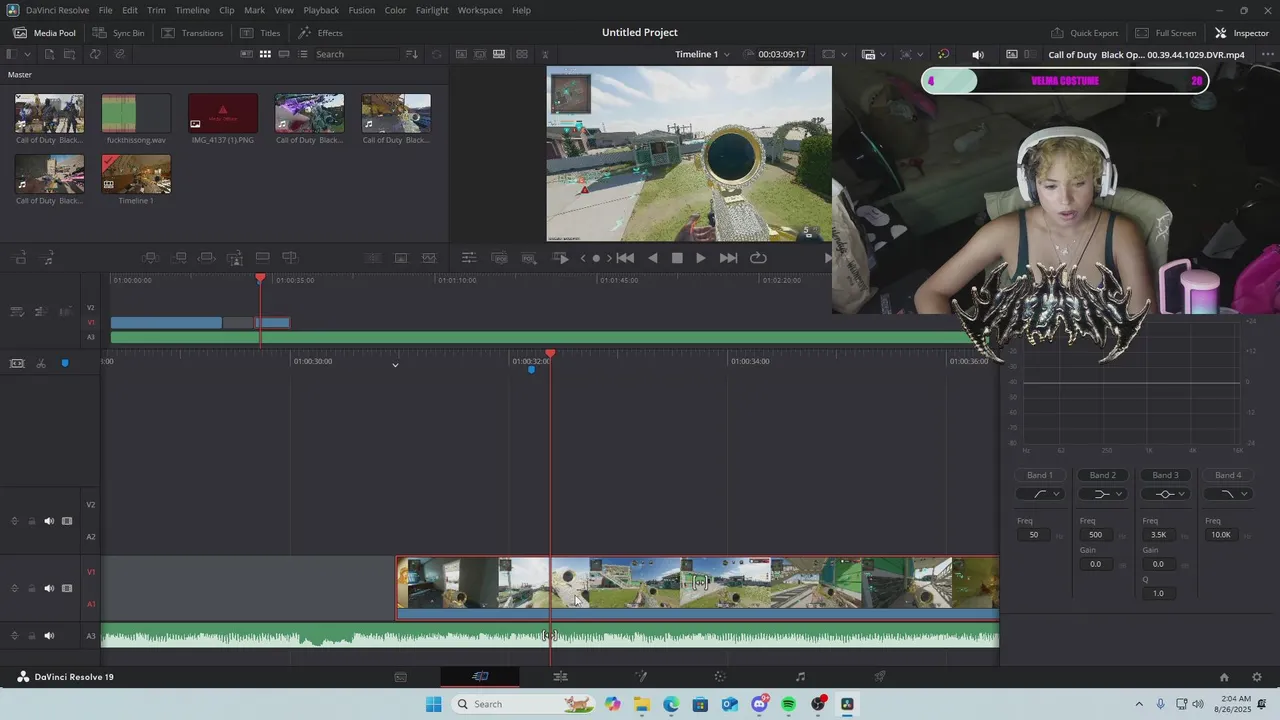Screen dimensions: 1280x720
Task: Toggle bypass color grades and Fusion effects
Action: [x=943, y=54]
